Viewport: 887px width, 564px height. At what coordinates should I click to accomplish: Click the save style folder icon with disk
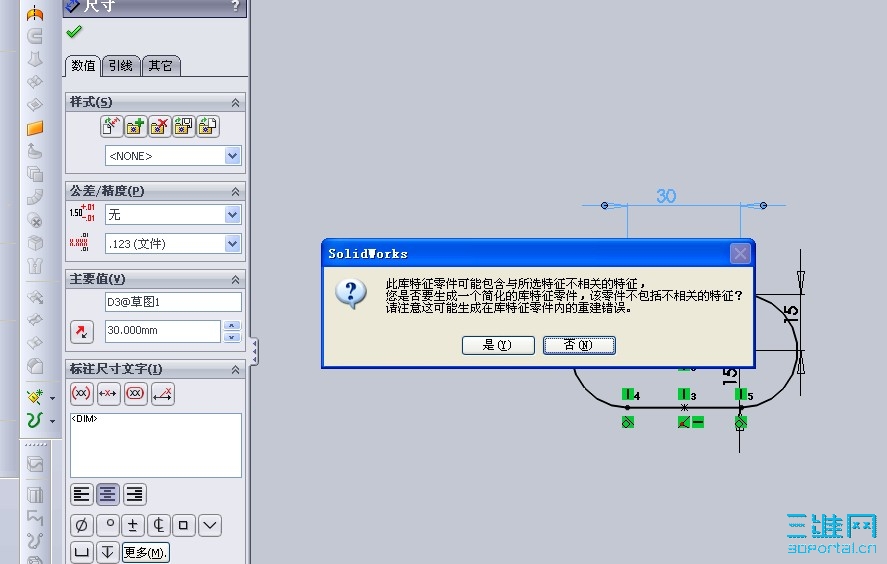pos(183,126)
